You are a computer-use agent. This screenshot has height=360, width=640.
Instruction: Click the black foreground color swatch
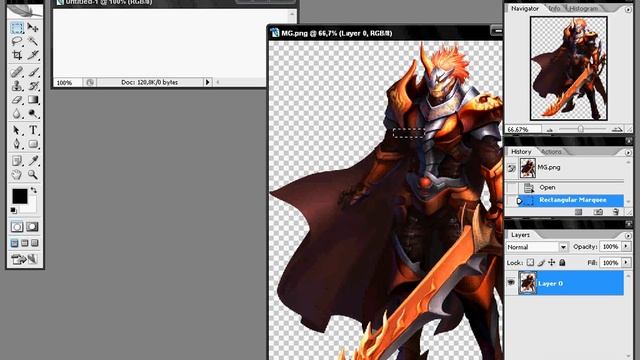19,196
